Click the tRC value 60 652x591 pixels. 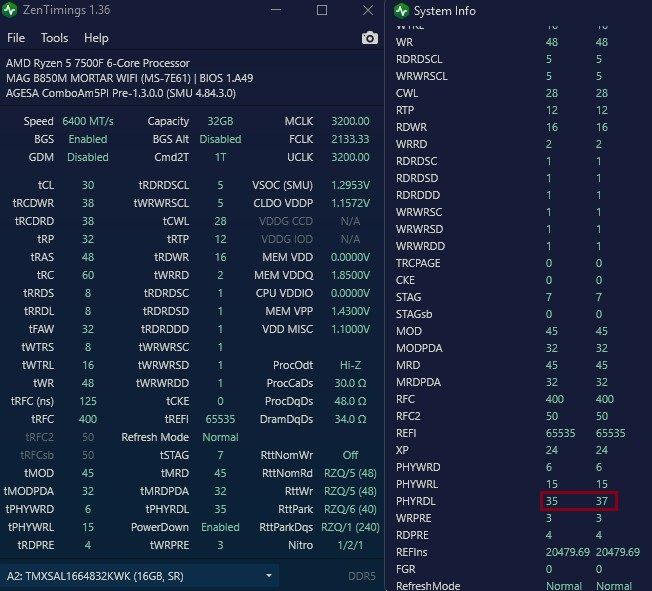click(88, 275)
